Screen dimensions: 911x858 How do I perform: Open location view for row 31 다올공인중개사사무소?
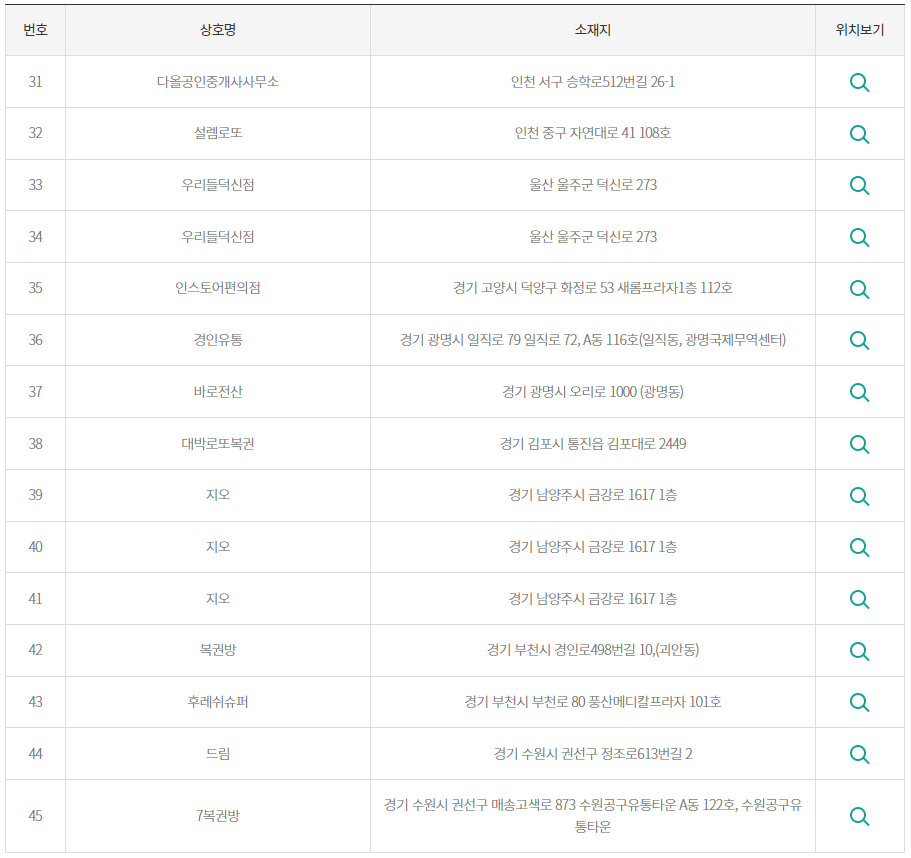(x=859, y=82)
